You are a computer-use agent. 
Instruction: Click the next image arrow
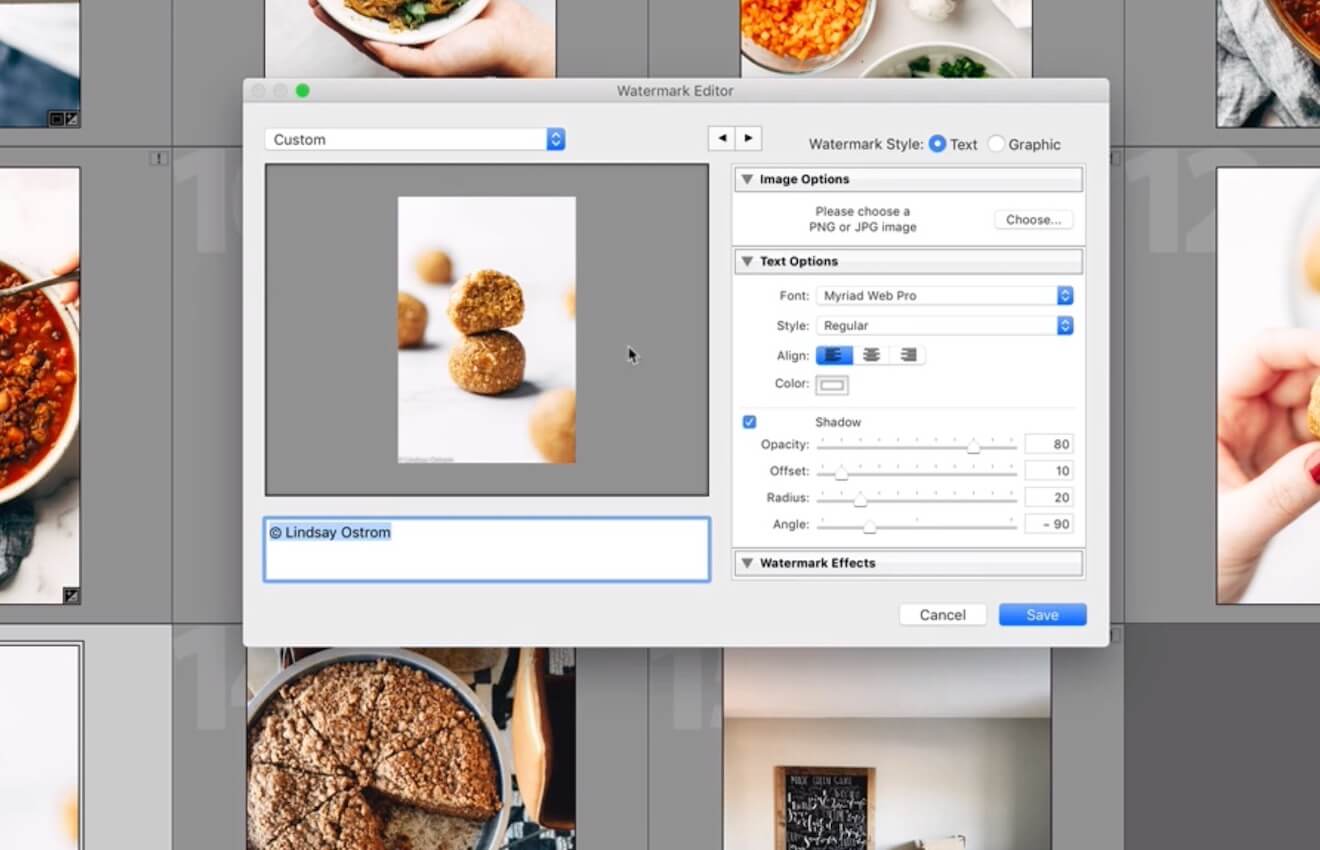click(748, 138)
